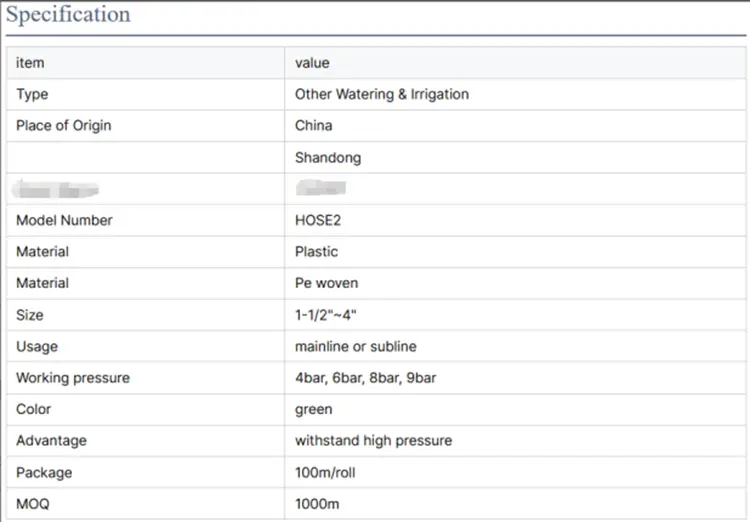Click the "MOQ" row label

coord(33,503)
